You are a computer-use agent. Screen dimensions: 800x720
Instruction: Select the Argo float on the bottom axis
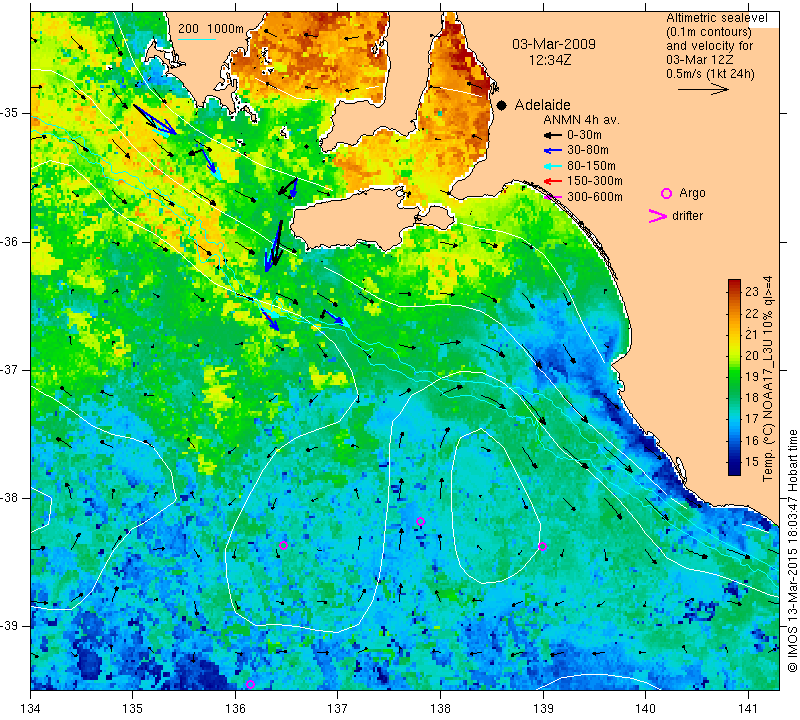250,684
